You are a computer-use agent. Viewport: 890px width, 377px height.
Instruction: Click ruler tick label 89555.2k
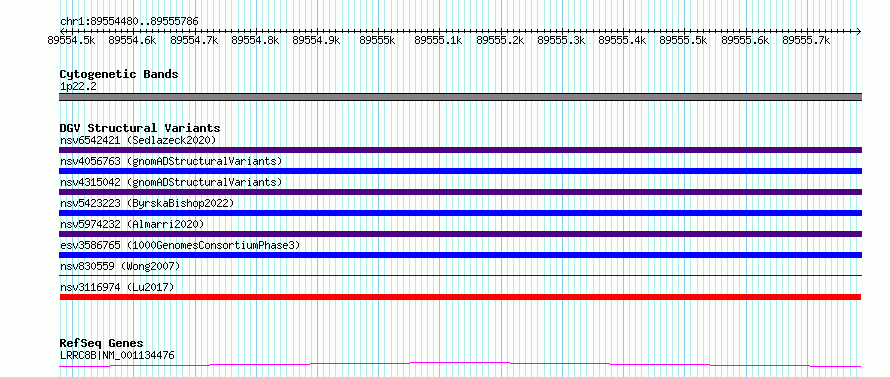point(500,40)
